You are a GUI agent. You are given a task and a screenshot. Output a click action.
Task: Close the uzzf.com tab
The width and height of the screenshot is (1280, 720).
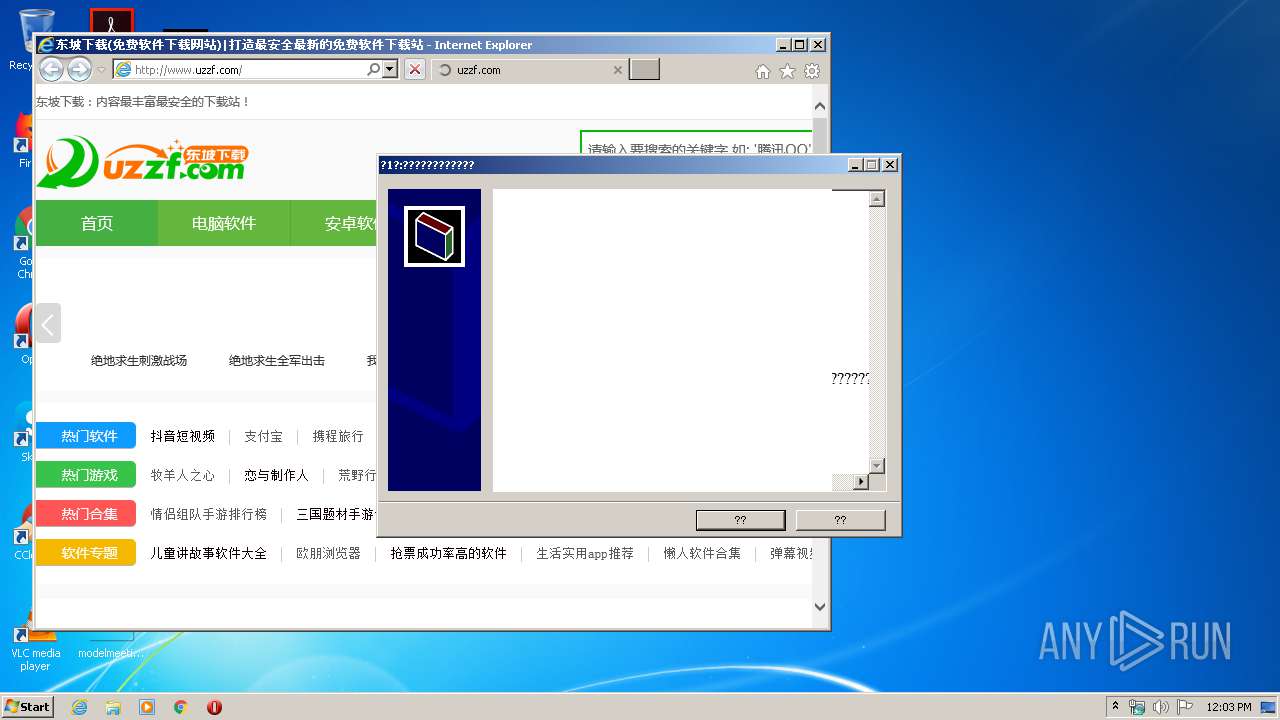(x=617, y=70)
